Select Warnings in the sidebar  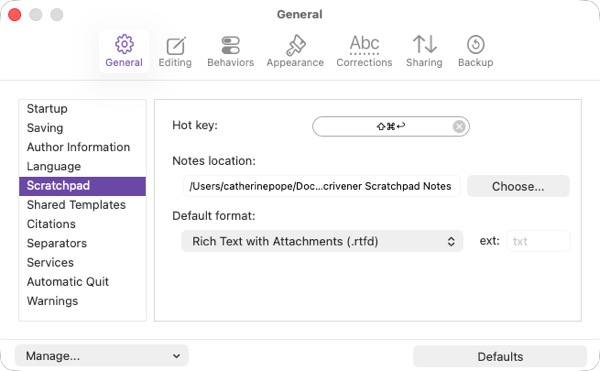pyautogui.click(x=82, y=301)
